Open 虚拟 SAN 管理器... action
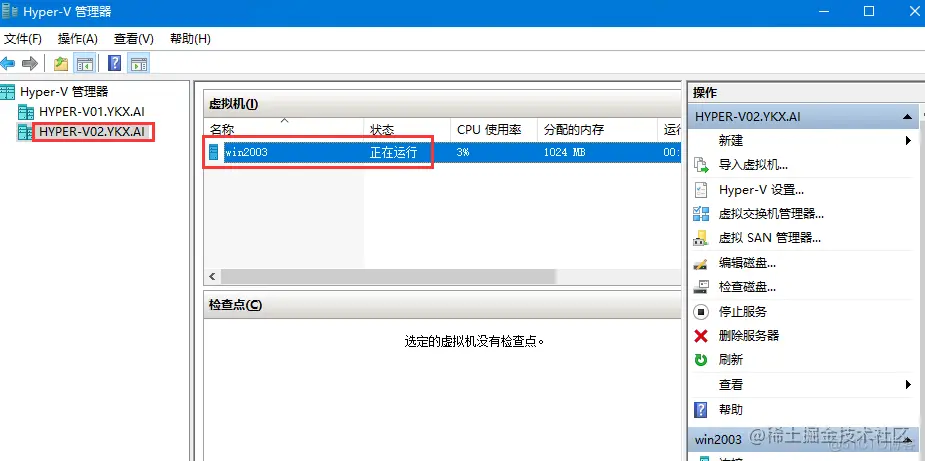Image resolution: width=925 pixels, height=461 pixels. click(x=770, y=238)
